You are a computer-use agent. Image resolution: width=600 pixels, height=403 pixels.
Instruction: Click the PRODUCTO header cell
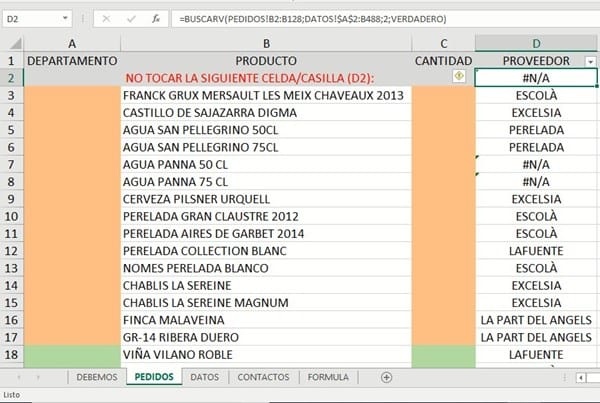[x=266, y=61]
